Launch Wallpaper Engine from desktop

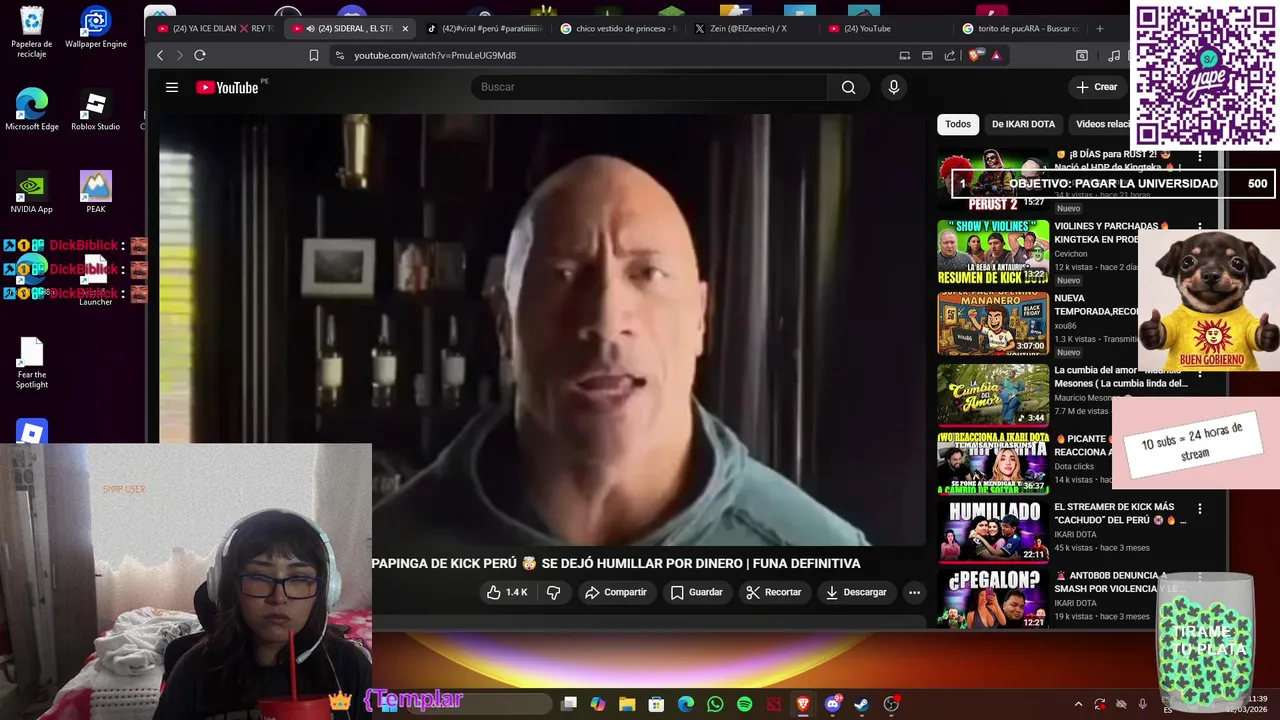click(x=96, y=28)
